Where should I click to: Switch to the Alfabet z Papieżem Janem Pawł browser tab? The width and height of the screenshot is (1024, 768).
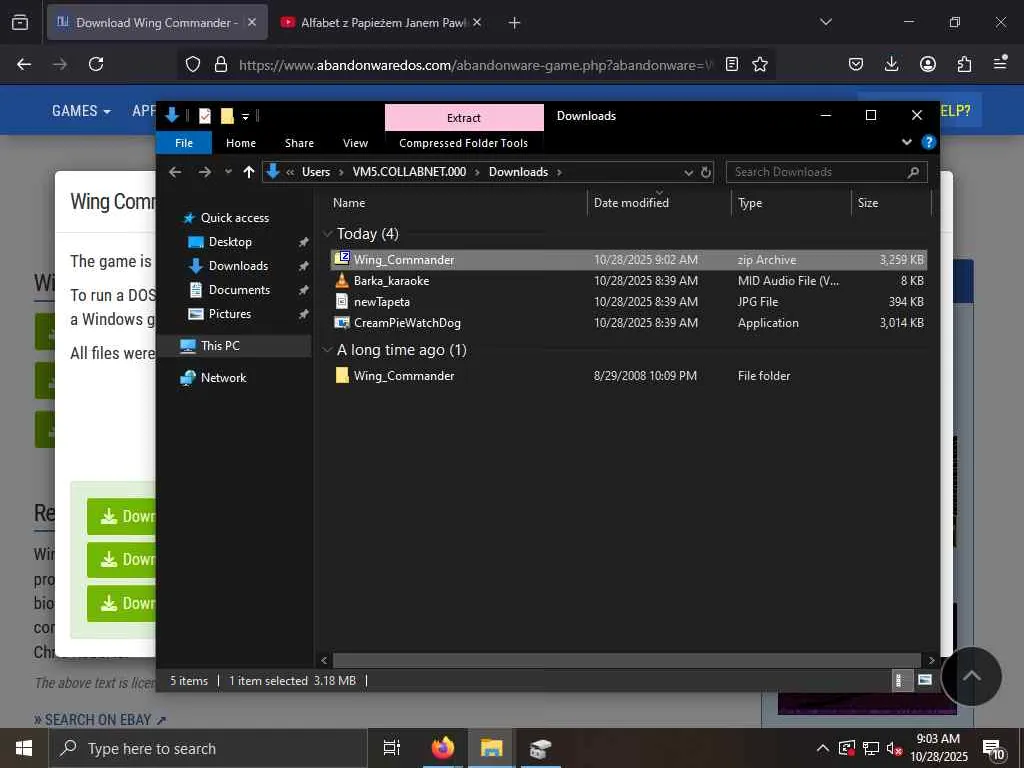point(381,23)
